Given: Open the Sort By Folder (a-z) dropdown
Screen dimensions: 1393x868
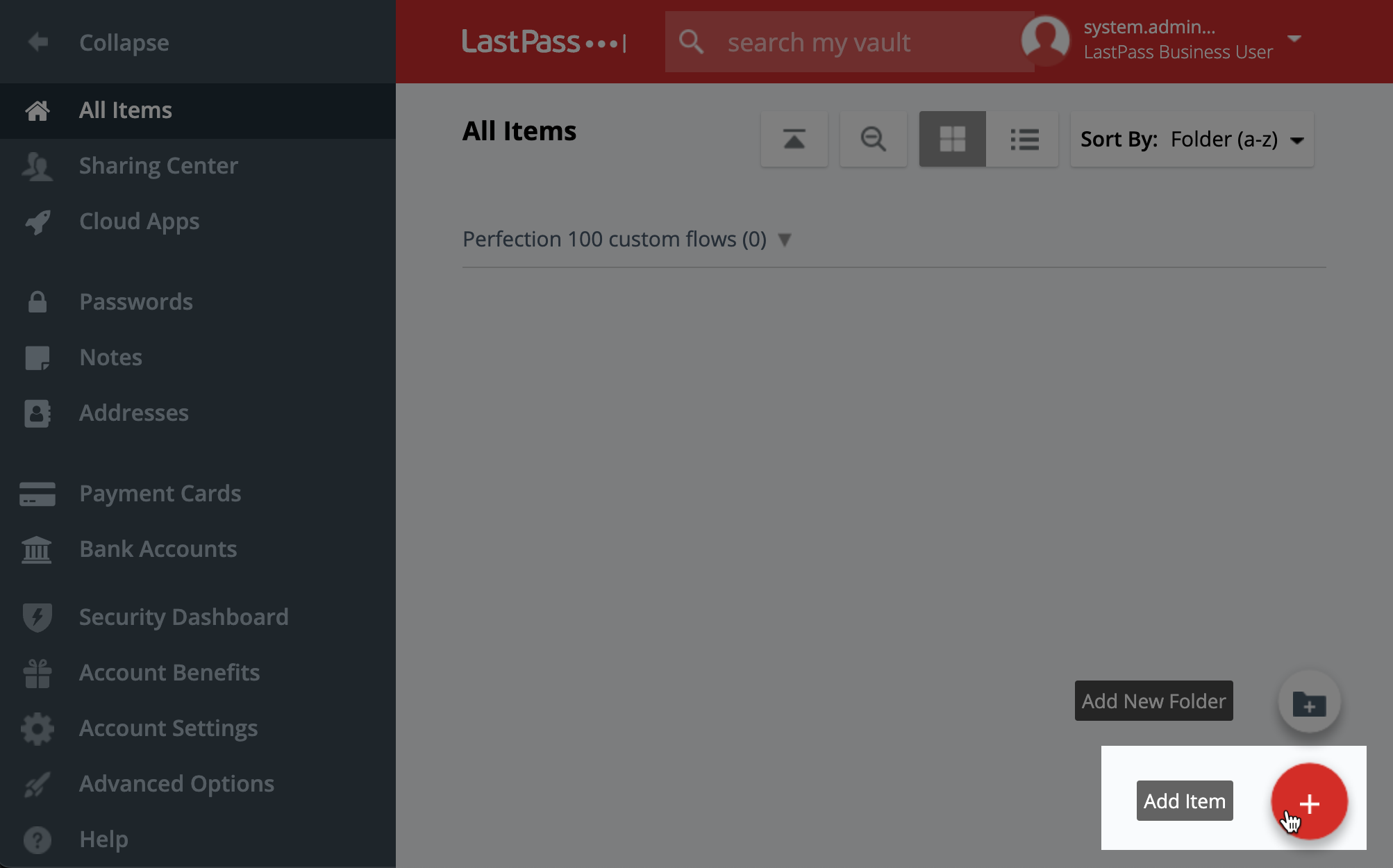Looking at the screenshot, I should [1192, 139].
